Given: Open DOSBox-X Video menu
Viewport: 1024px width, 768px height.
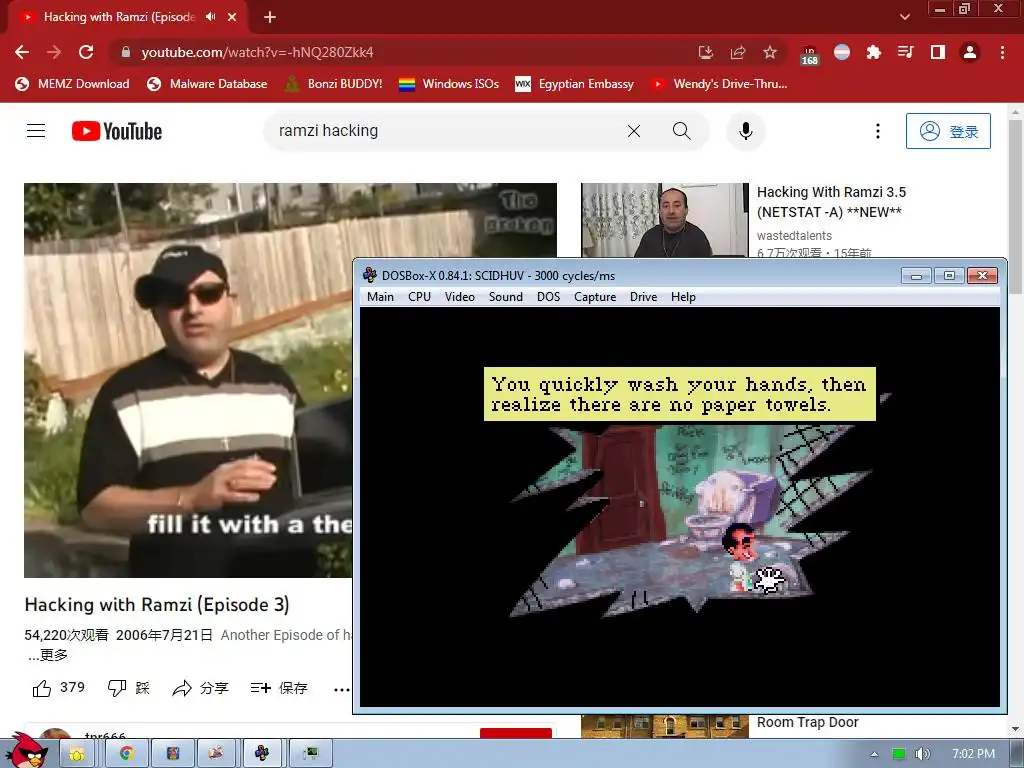Looking at the screenshot, I should (460, 297).
